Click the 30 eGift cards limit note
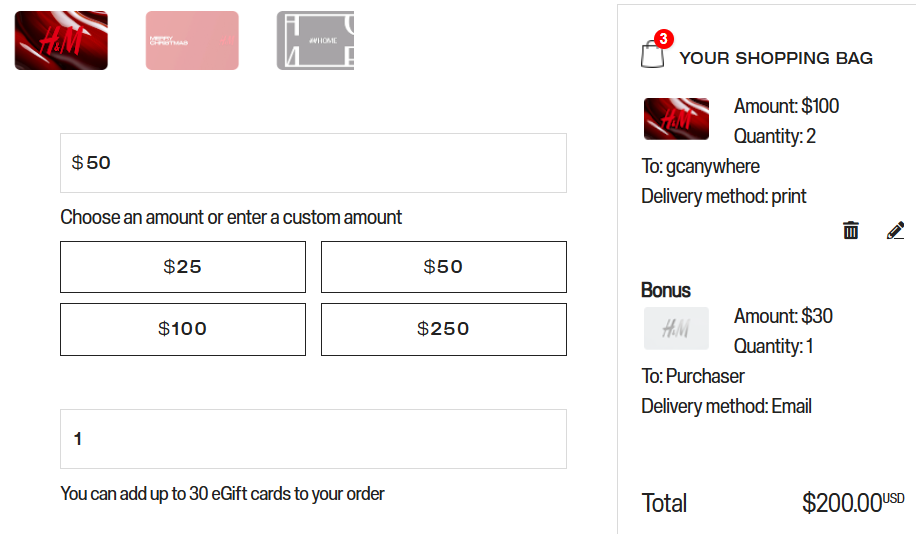The image size is (916, 534). (x=222, y=493)
